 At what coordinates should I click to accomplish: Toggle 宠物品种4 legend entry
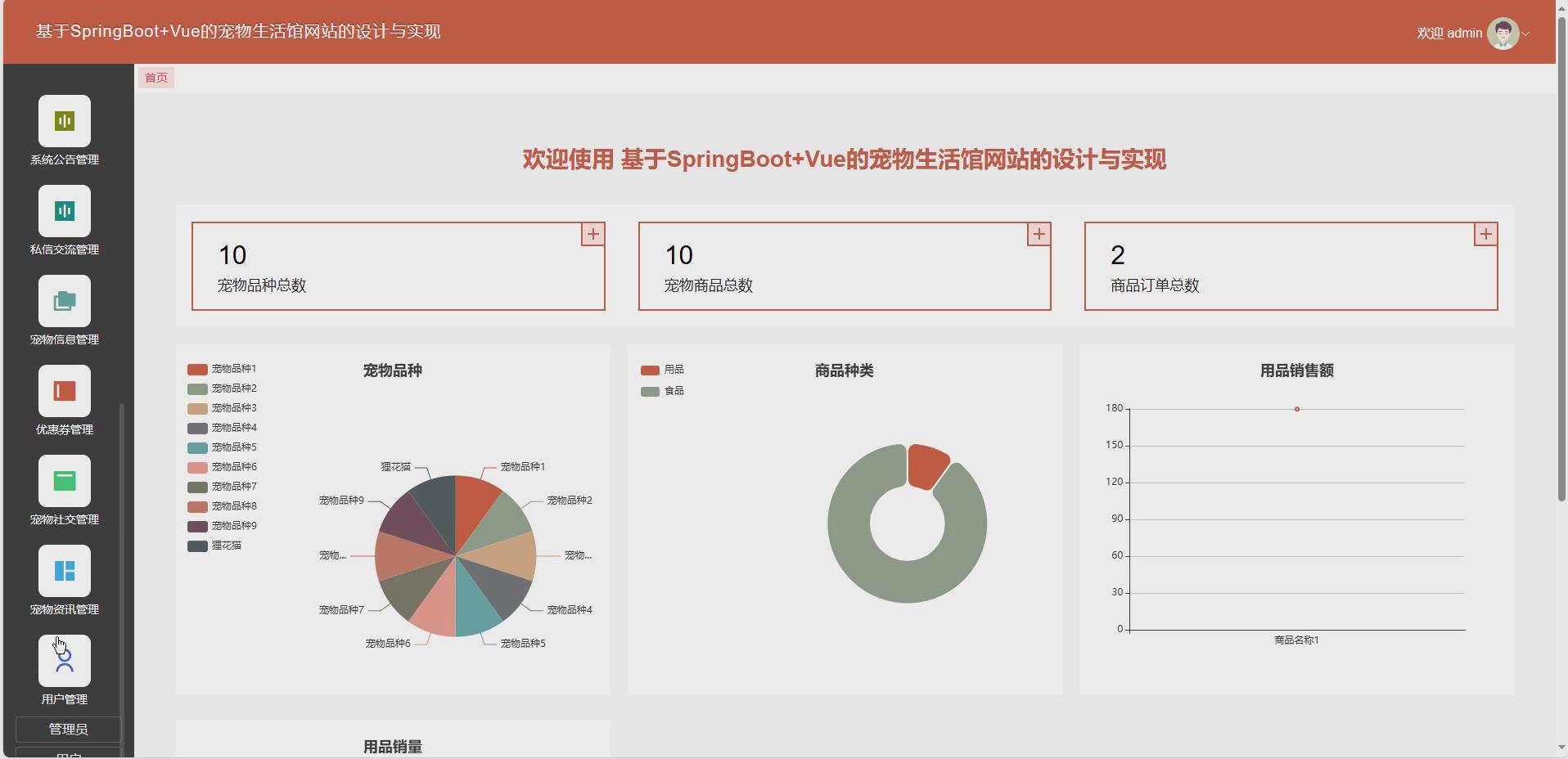coord(222,428)
